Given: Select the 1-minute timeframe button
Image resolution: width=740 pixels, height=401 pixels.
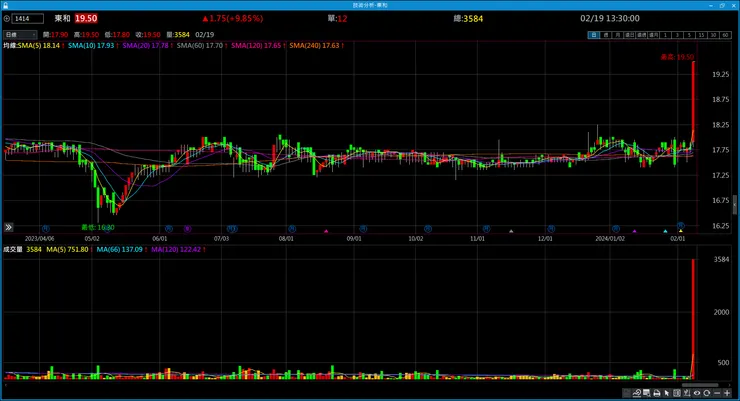Looking at the screenshot, I should pos(665,35).
